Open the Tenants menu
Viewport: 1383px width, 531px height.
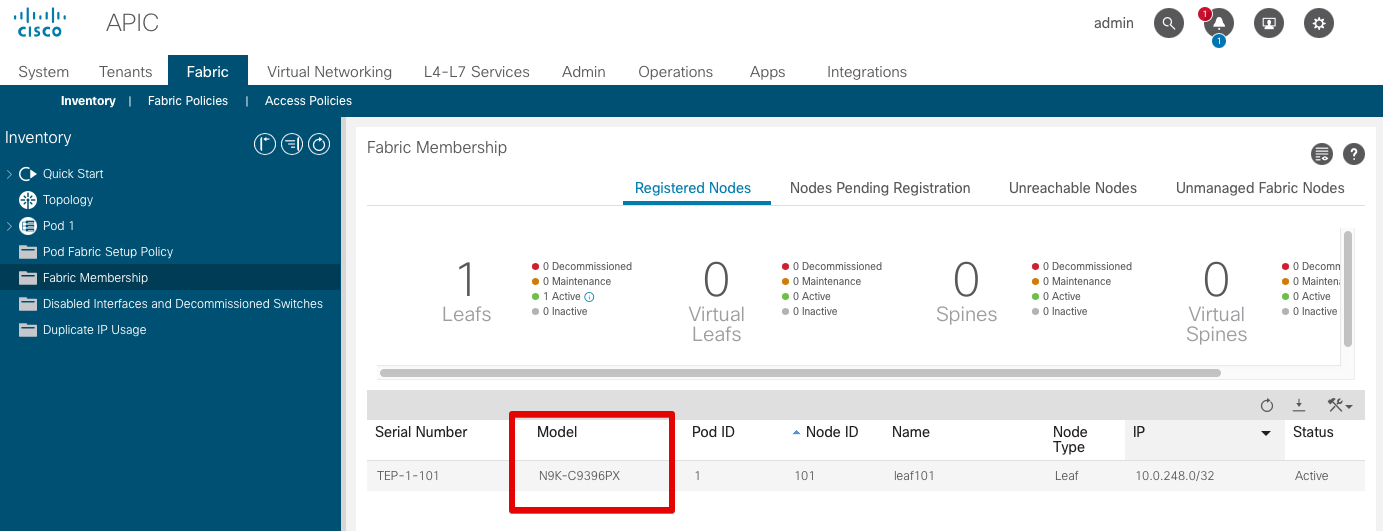click(x=126, y=72)
